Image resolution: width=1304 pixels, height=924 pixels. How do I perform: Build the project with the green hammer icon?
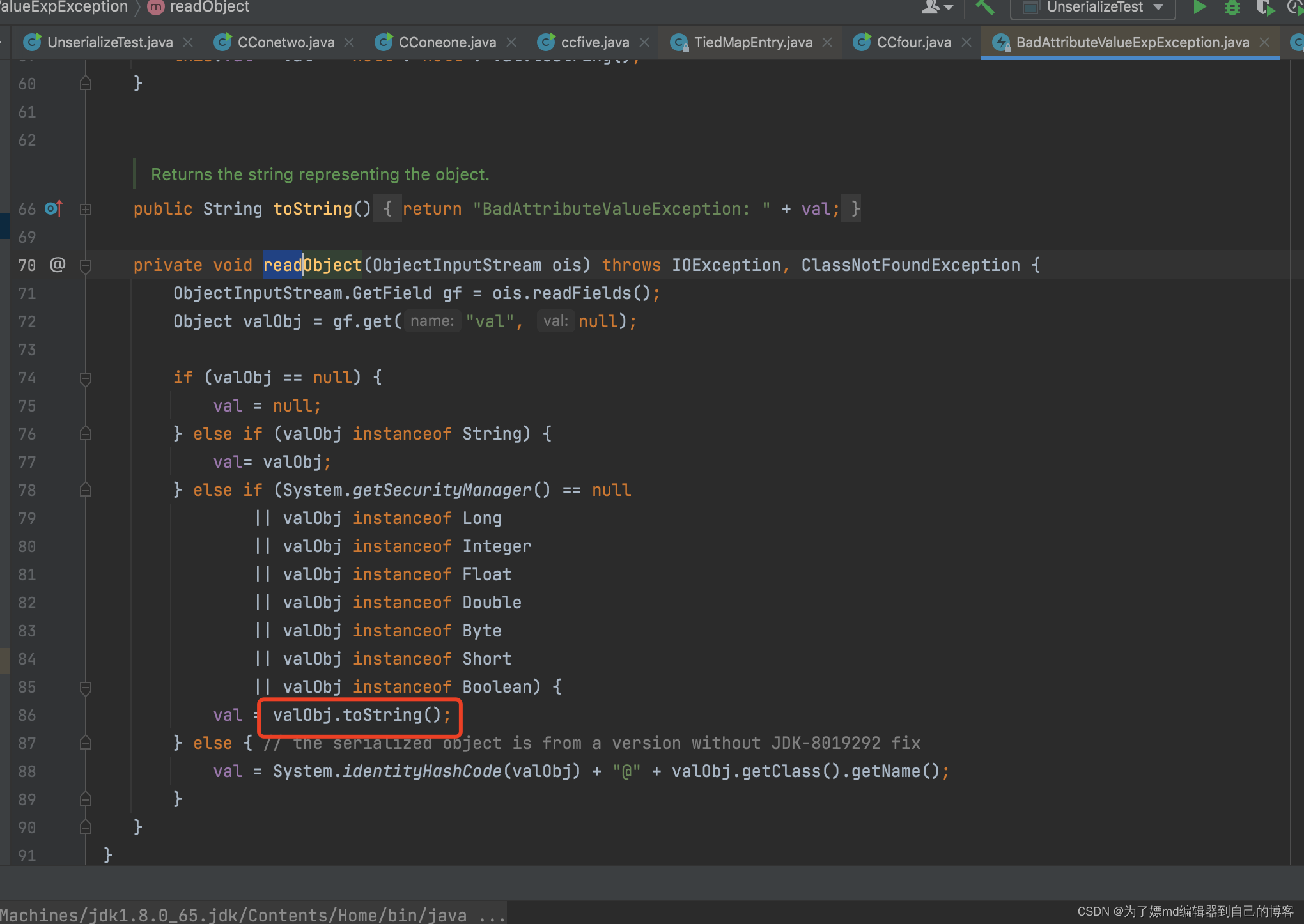click(x=984, y=8)
